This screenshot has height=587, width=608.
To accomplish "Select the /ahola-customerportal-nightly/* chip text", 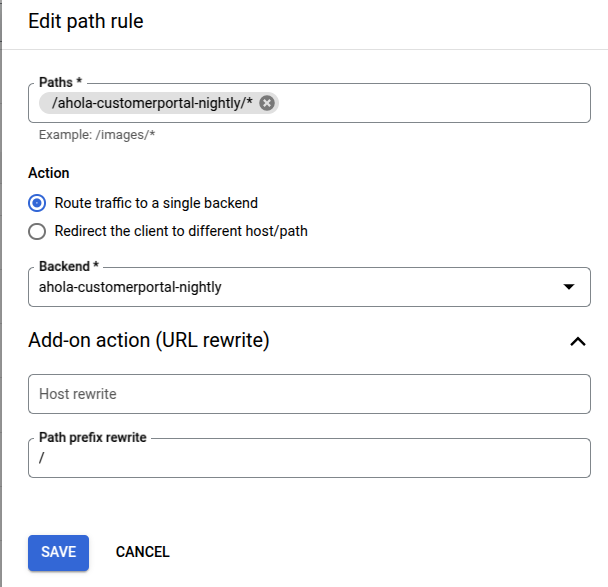I will 152,103.
